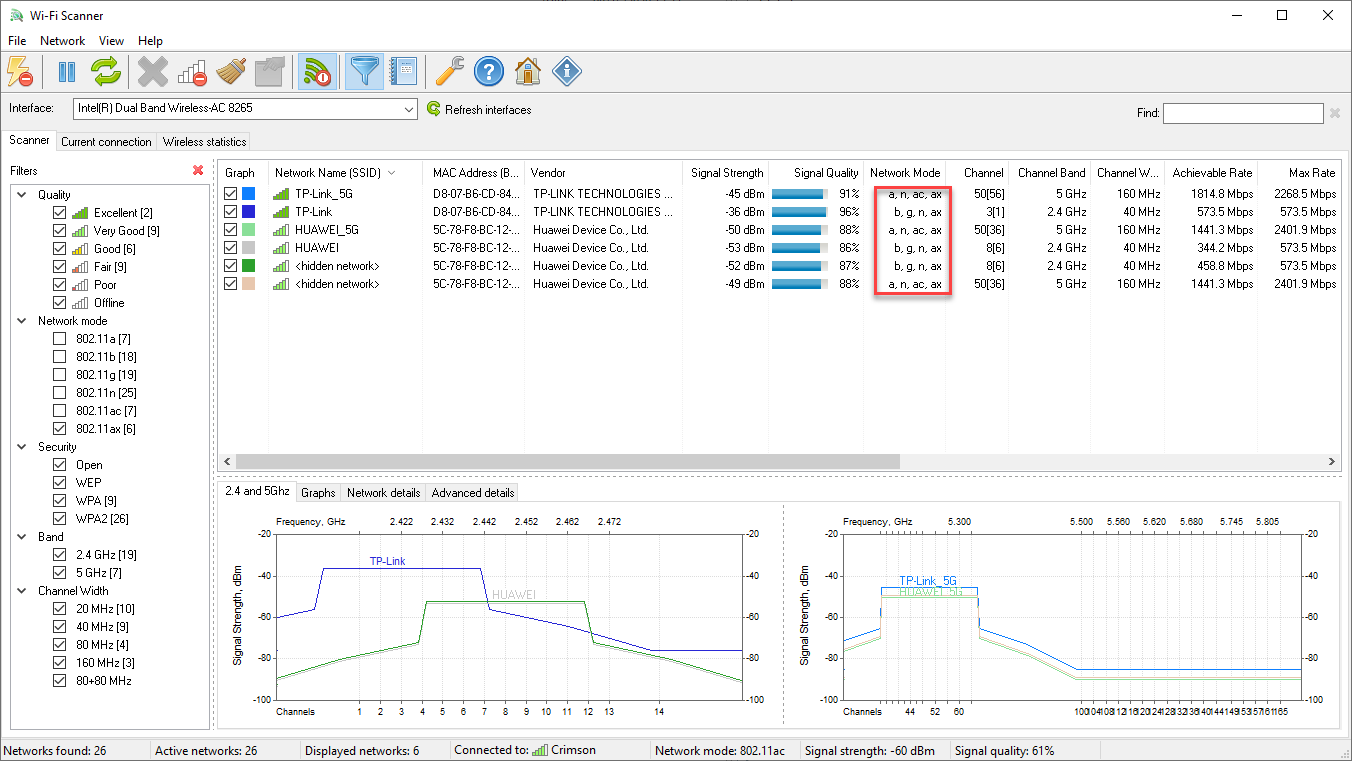Image resolution: width=1352 pixels, height=761 pixels.
Task: Collapse the Security filter section
Action: pyautogui.click(x=23, y=446)
